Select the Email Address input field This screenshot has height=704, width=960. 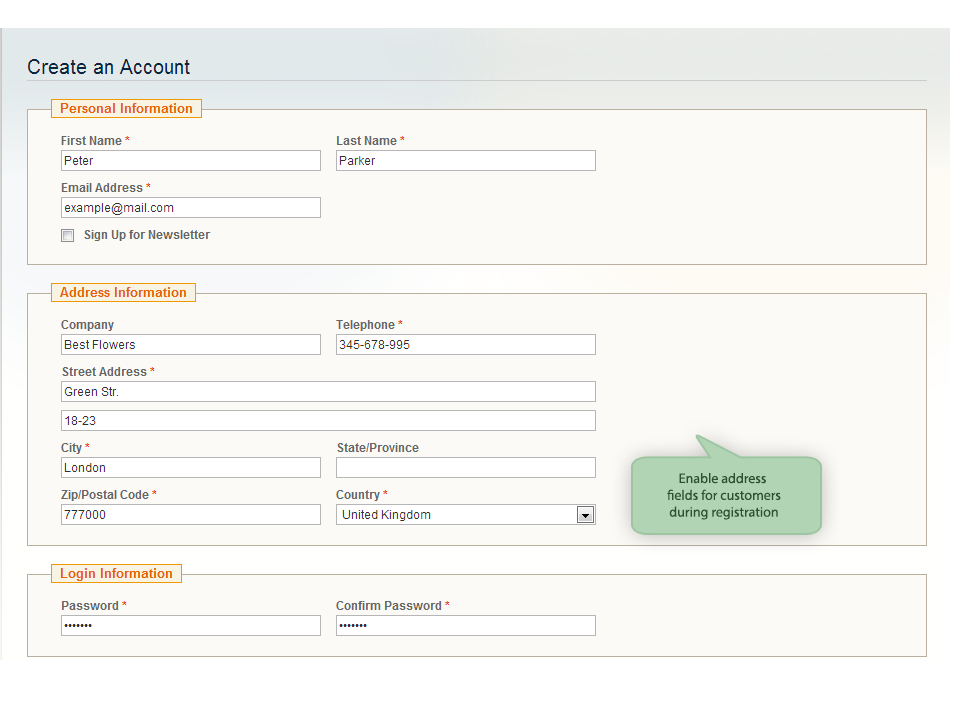pyautogui.click(x=190, y=208)
